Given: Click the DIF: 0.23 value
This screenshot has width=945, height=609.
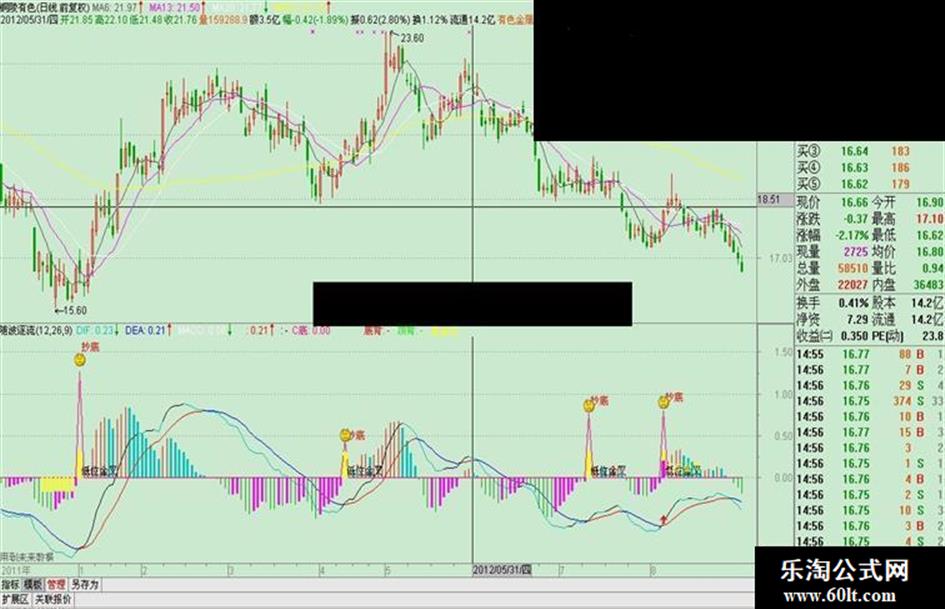Looking at the screenshot, I should click(x=95, y=330).
